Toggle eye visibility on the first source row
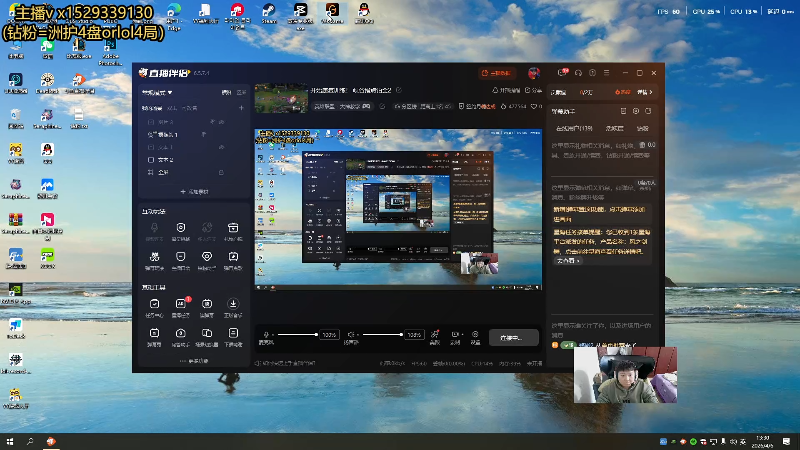 point(221,122)
